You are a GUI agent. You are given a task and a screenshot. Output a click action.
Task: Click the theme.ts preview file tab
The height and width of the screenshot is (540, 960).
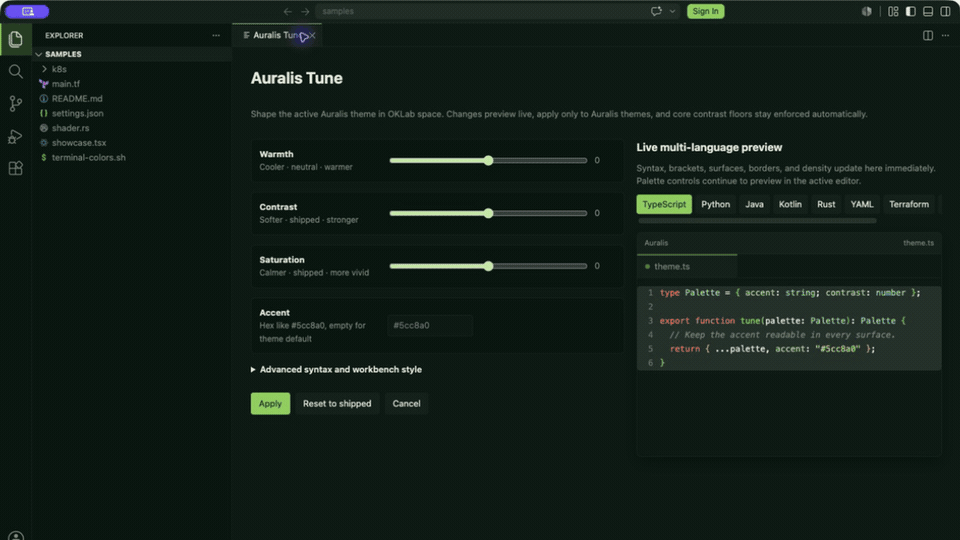pos(687,266)
